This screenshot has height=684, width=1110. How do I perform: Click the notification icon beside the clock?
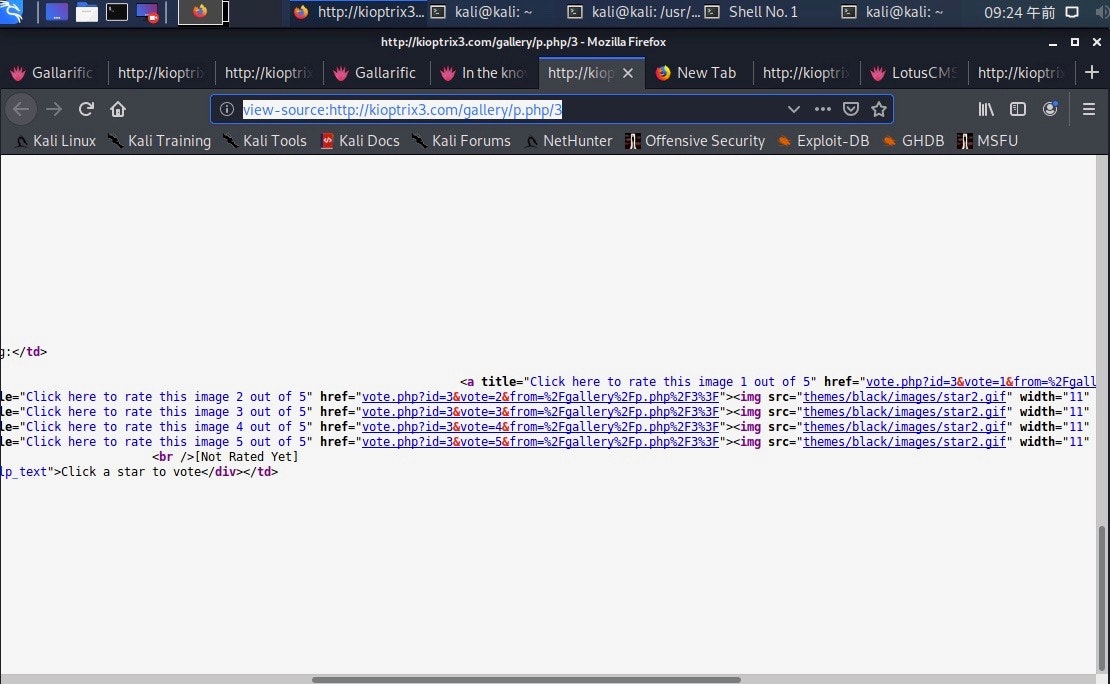click(1072, 12)
